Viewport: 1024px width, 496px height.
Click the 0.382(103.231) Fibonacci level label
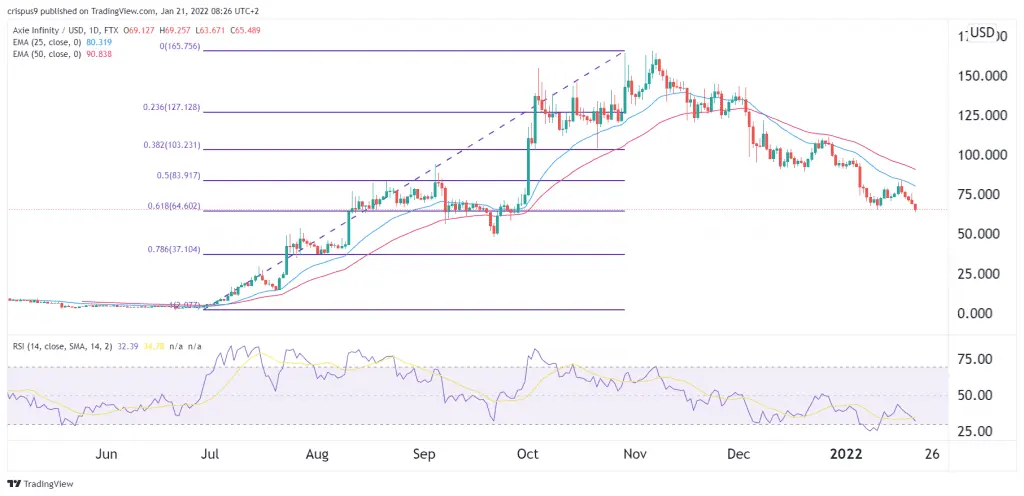172,145
